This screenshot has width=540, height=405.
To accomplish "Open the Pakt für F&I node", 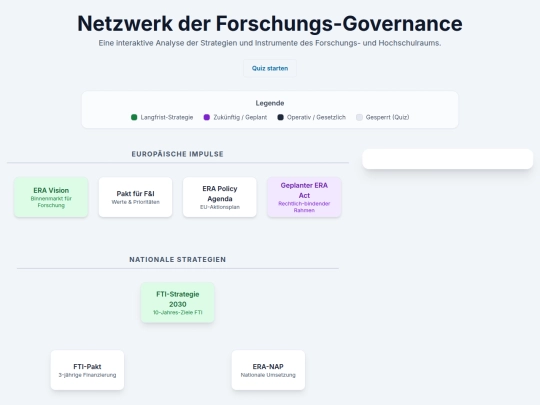I will tap(135, 197).
